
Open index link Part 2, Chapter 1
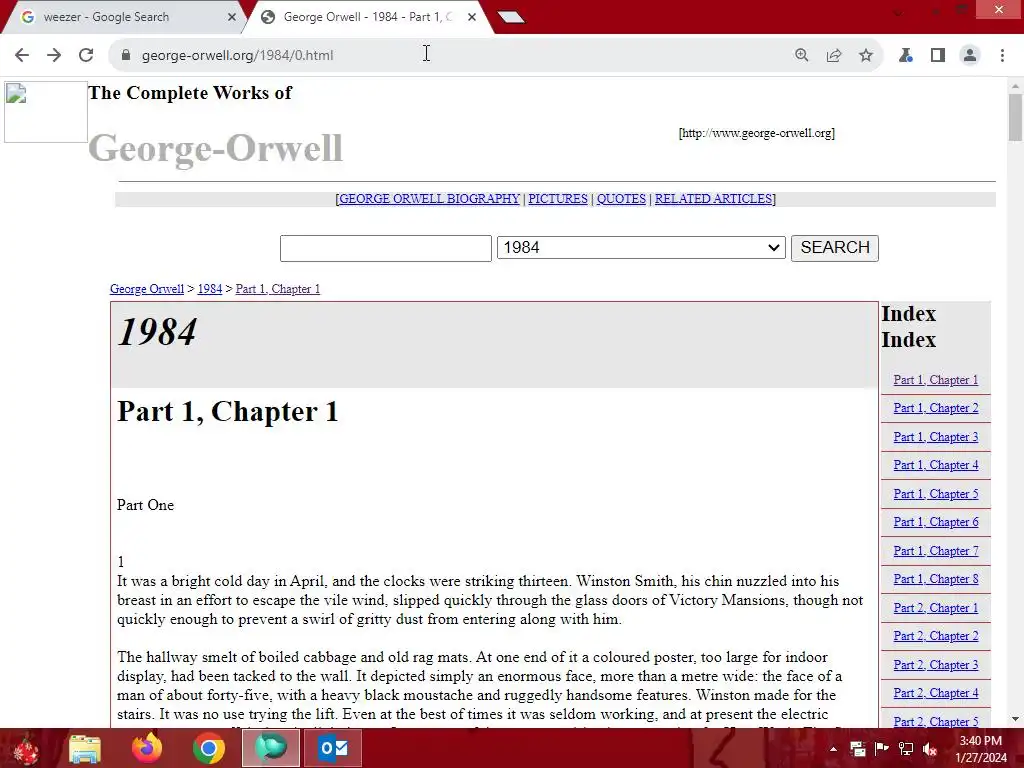936,607
